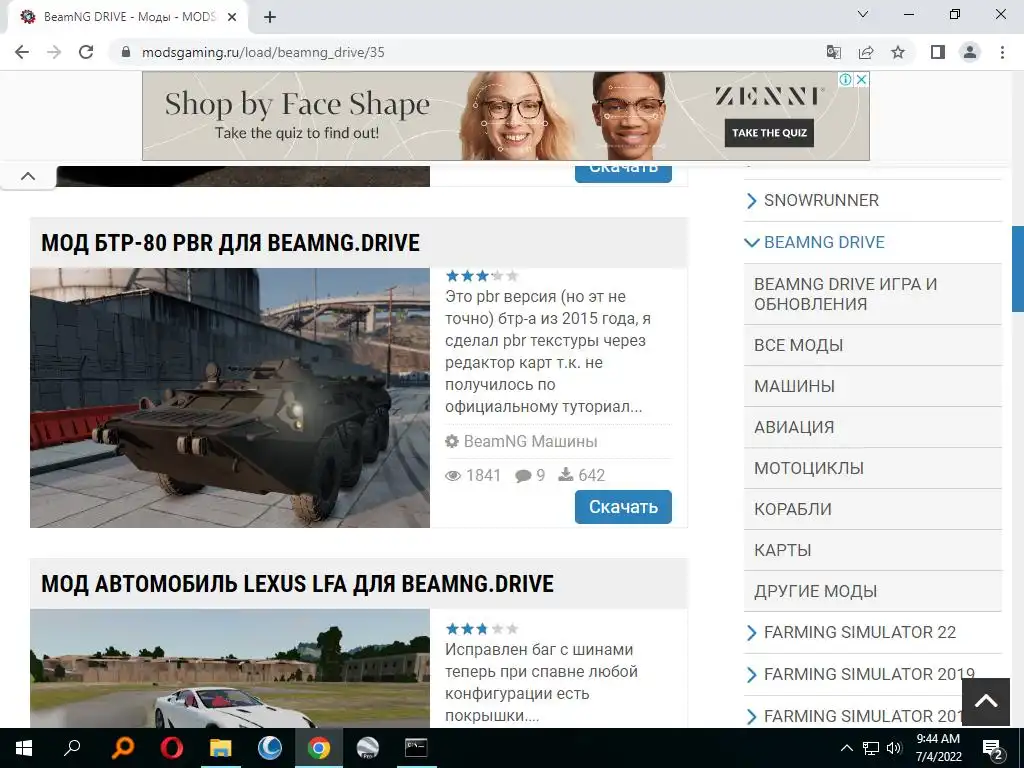Click the page vertical scrollbar thumb

1017,270
